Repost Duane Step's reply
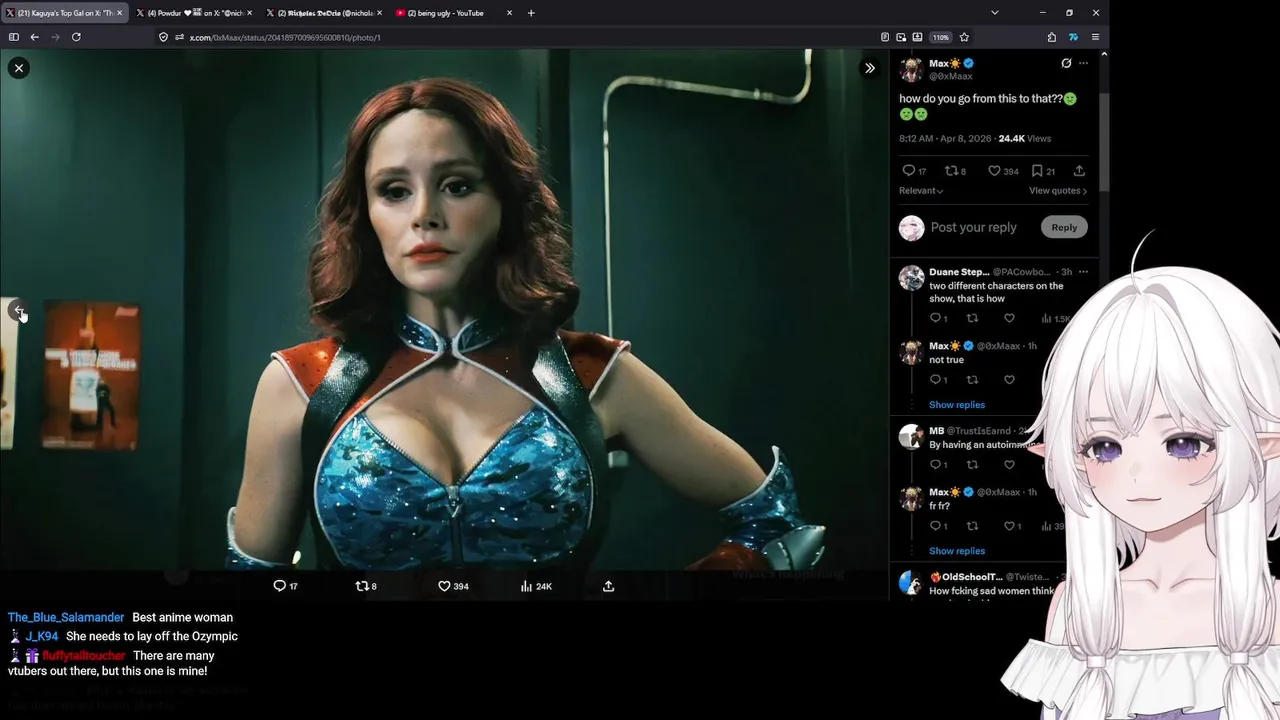Screen dimensions: 1280x720 point(972,318)
